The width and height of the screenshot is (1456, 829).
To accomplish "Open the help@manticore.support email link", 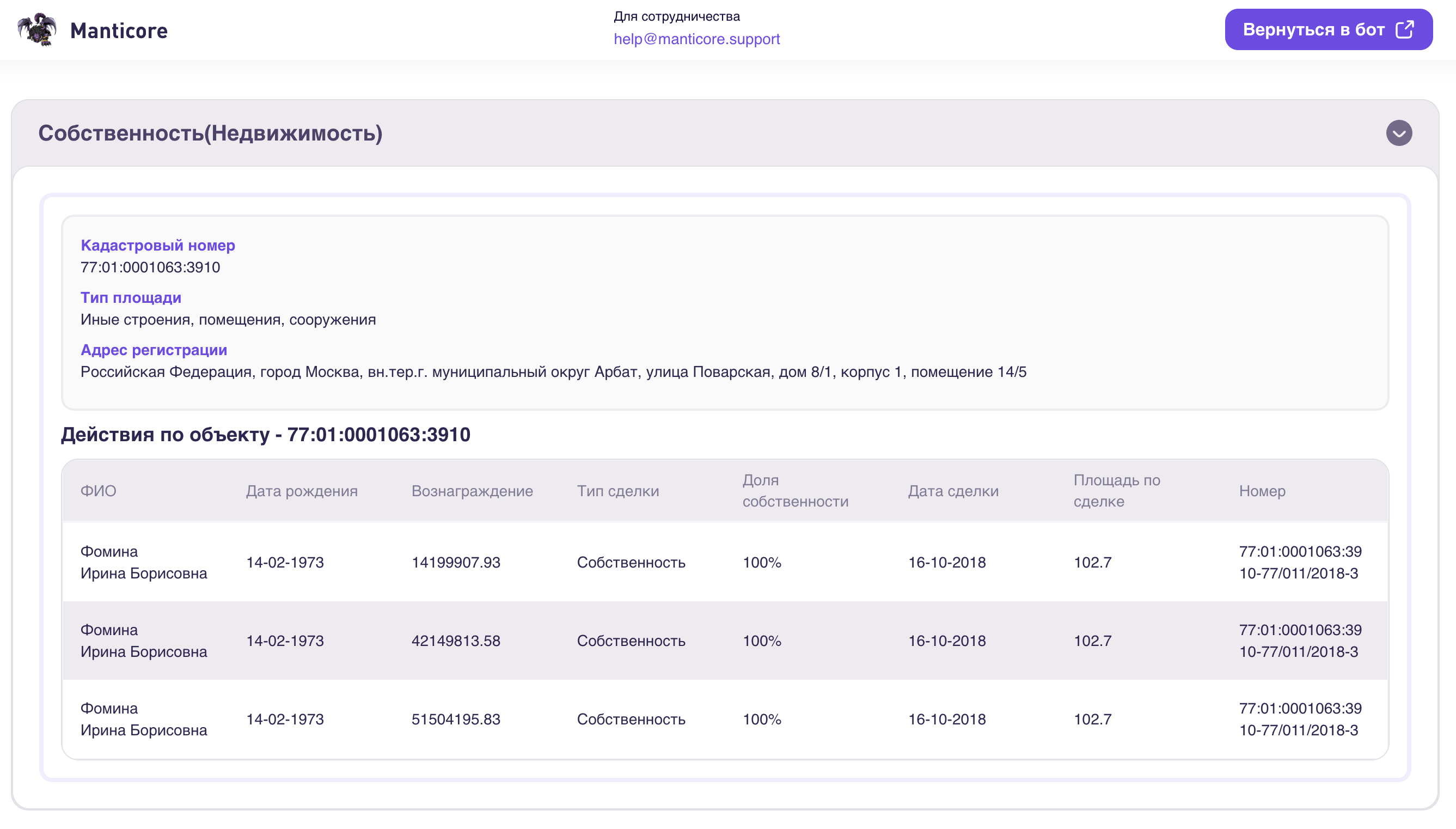I will point(696,39).
